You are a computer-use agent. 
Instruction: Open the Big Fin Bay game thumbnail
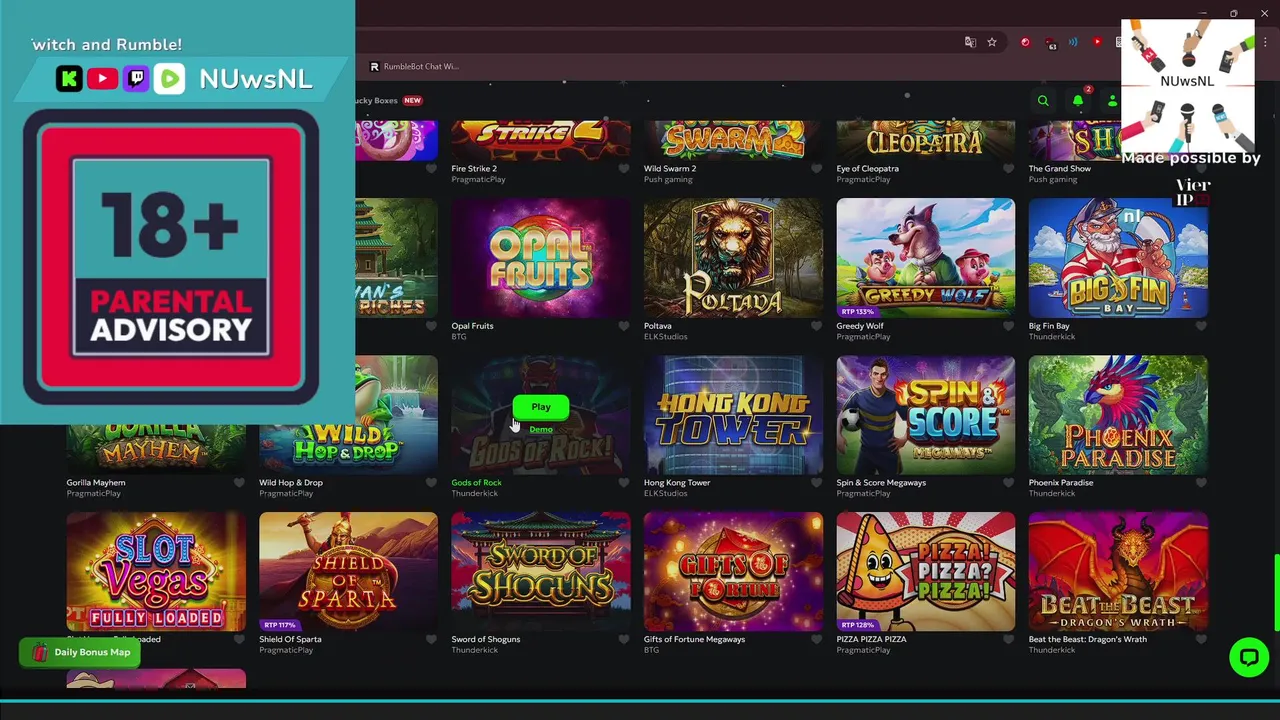click(1118, 258)
